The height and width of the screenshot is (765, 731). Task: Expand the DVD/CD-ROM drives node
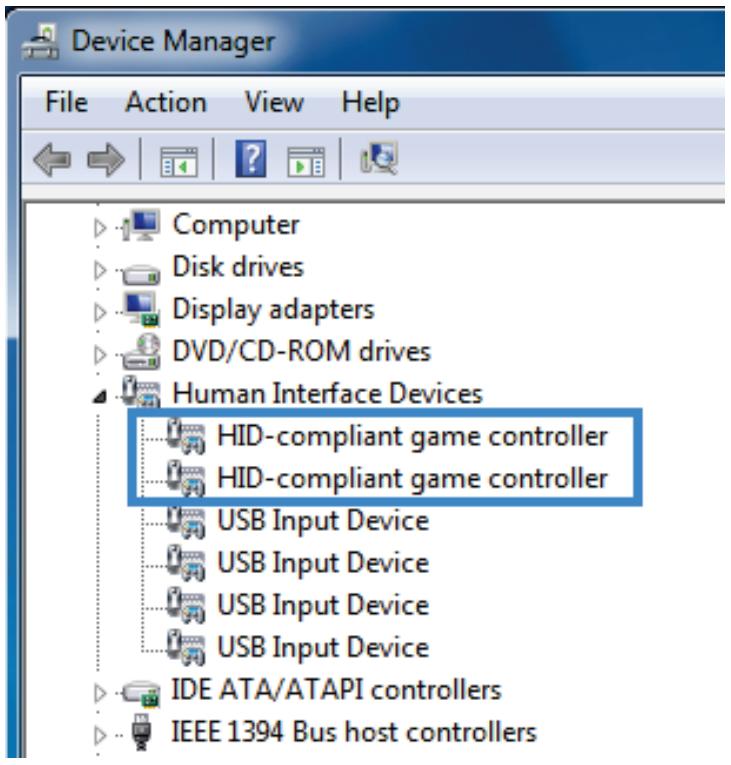[100, 355]
